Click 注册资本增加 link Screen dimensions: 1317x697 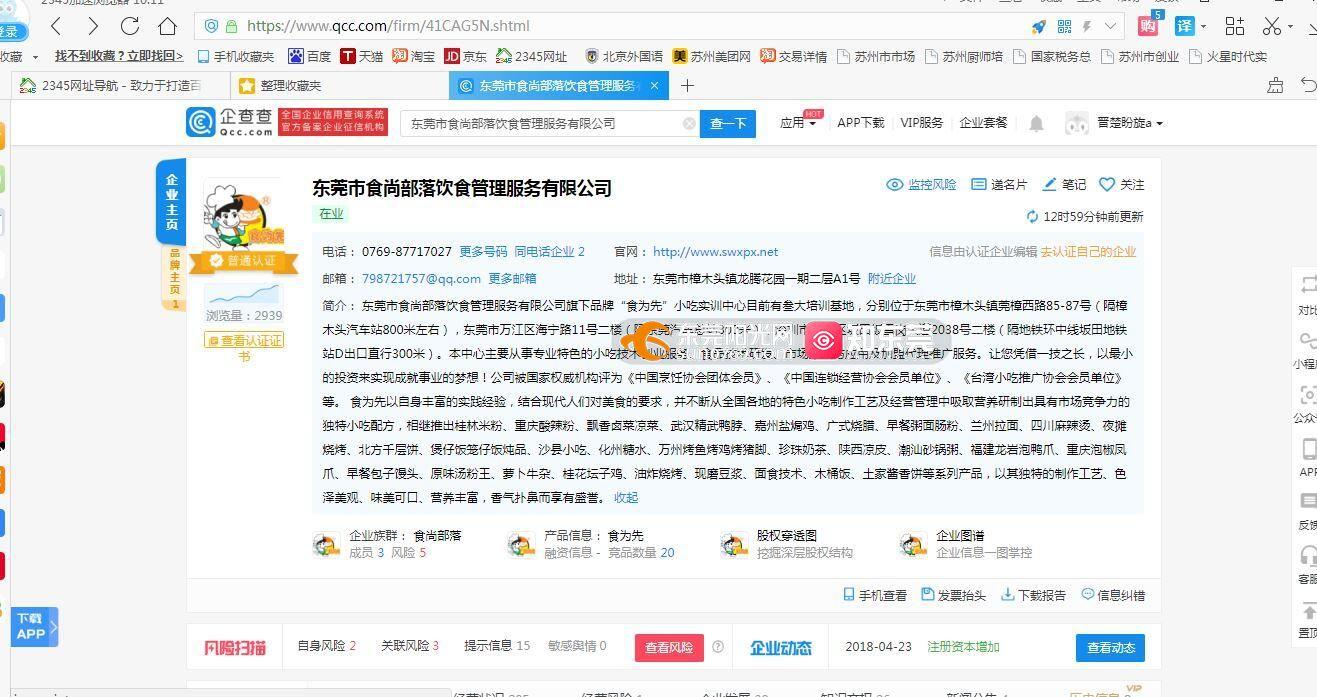[x=963, y=647]
